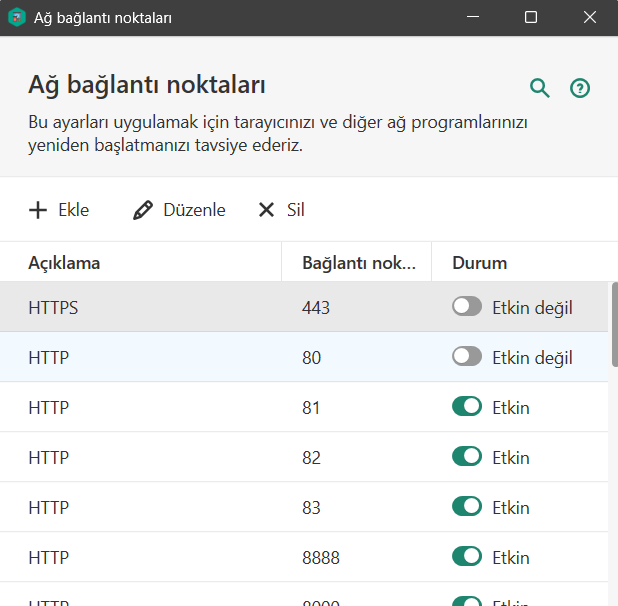618x606 pixels.
Task: Maximize the Ağ bağlantı noktaları window
Action: coord(531,18)
